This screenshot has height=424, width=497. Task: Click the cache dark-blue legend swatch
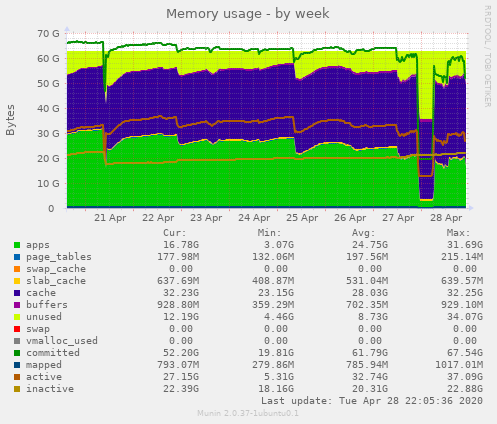[17, 293]
